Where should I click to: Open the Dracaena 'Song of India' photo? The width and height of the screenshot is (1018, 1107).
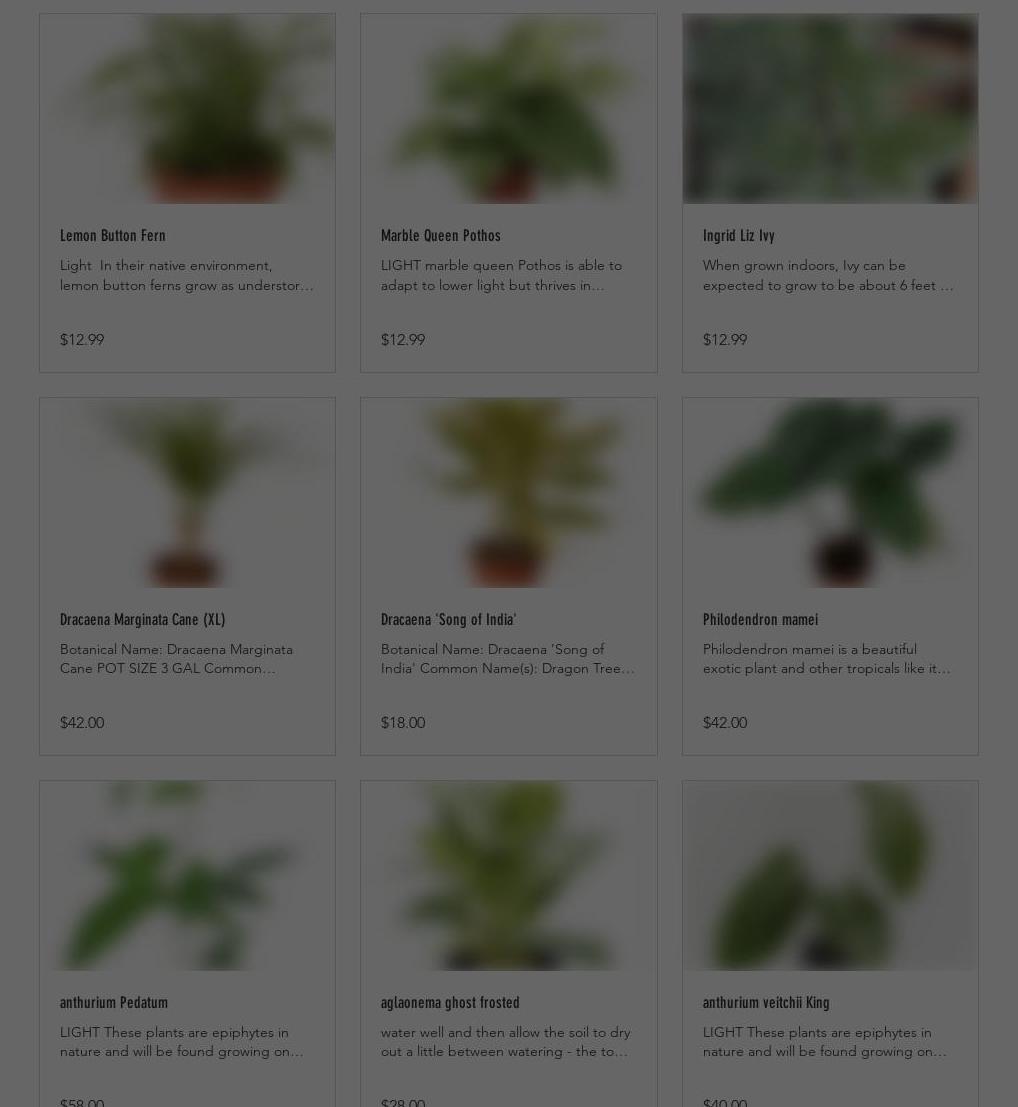click(x=508, y=493)
